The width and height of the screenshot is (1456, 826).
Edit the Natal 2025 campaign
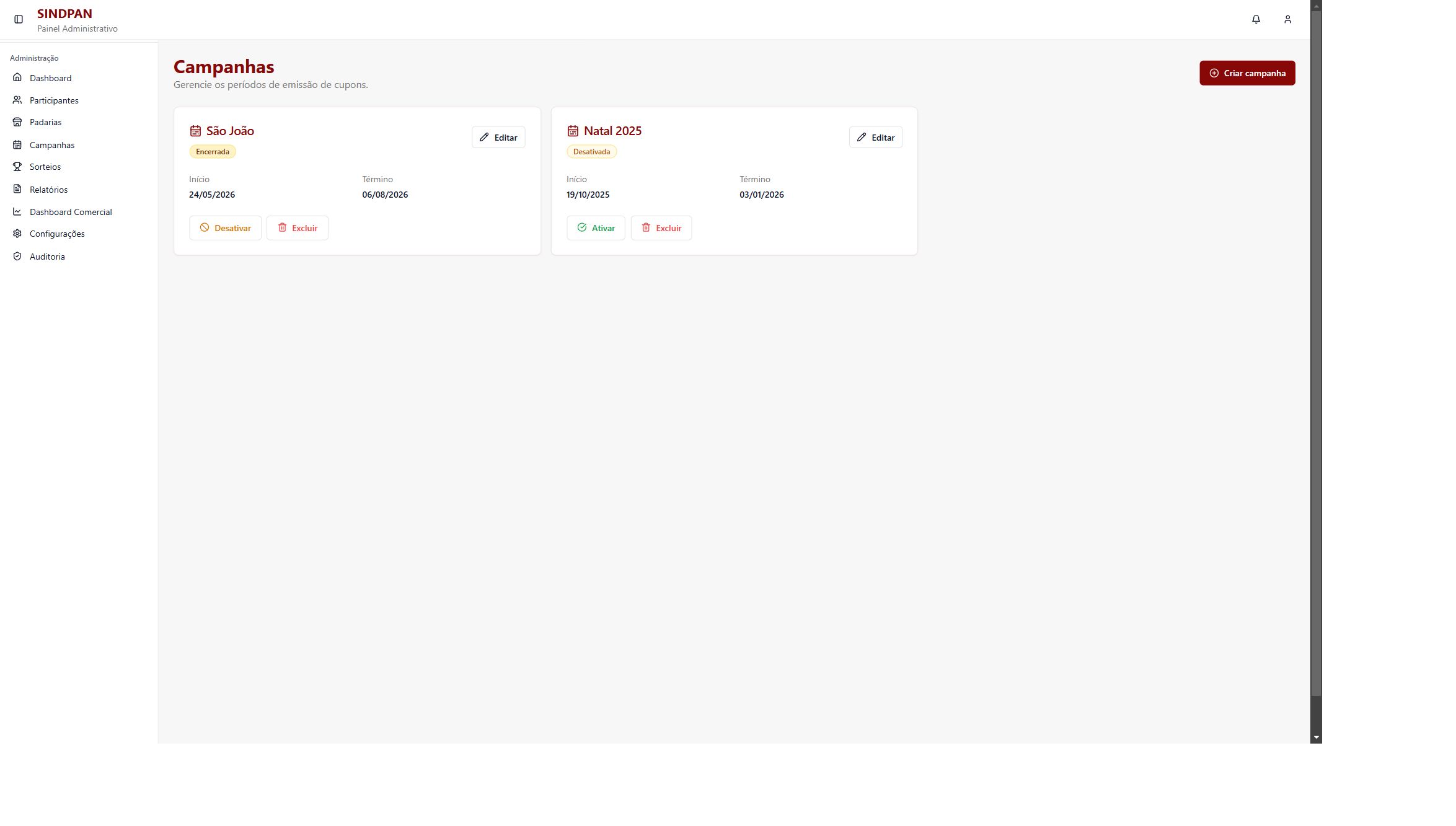[x=875, y=138]
